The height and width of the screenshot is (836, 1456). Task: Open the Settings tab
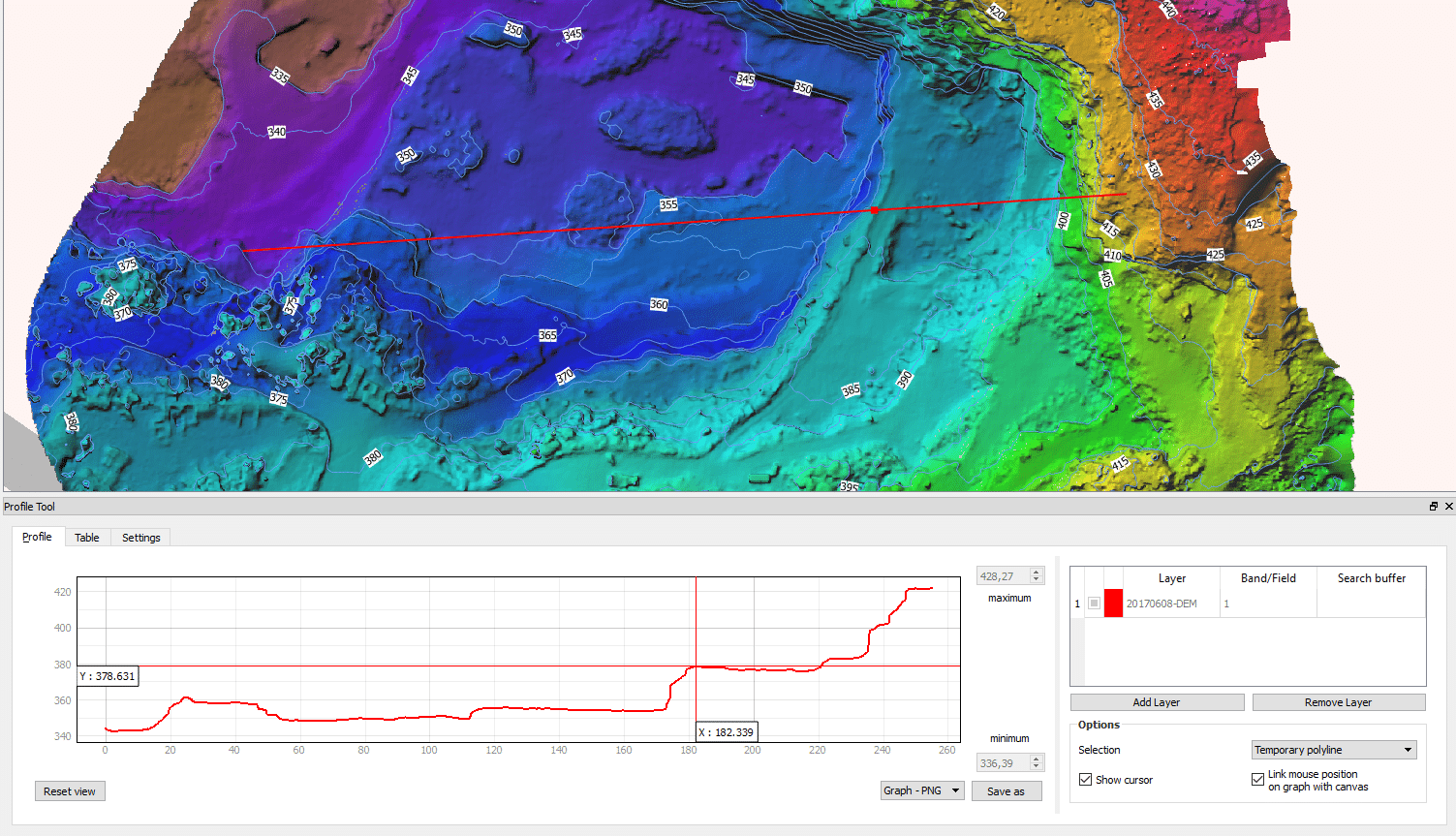point(140,538)
